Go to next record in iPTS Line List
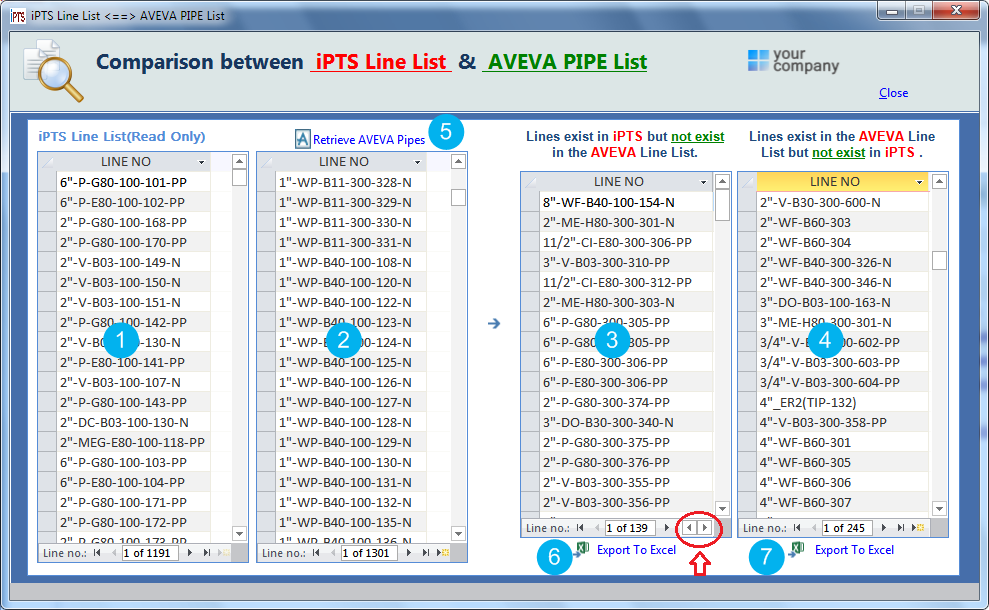The image size is (989, 610). tap(190, 553)
